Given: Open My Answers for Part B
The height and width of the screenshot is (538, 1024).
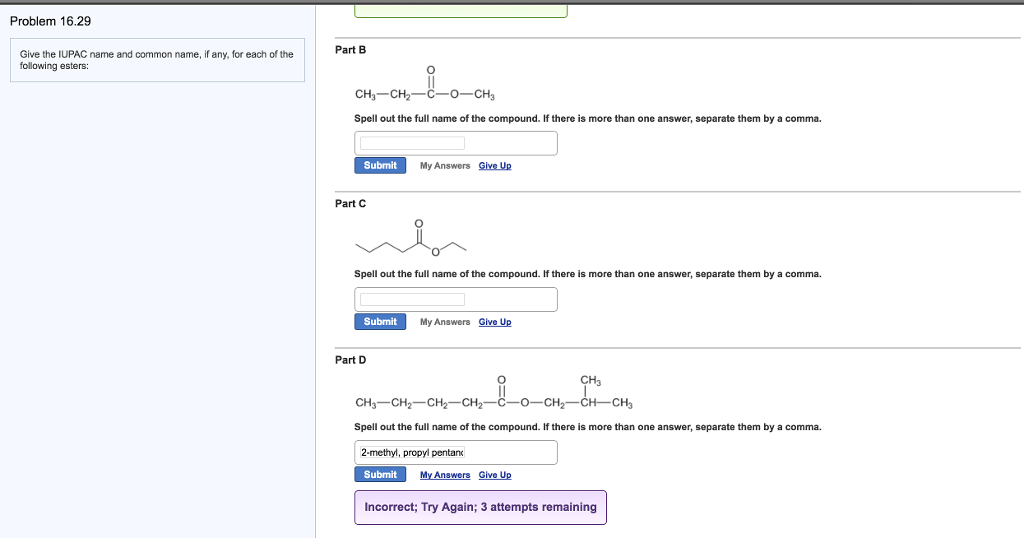Looking at the screenshot, I should click(x=445, y=166).
